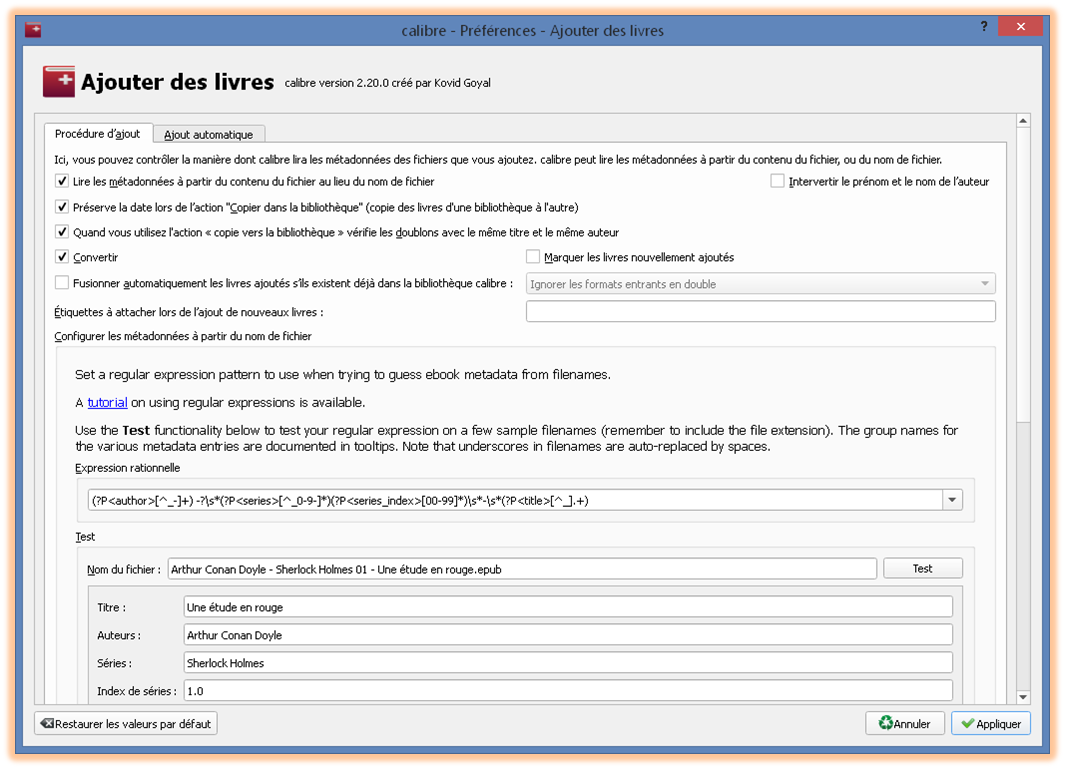Enable Intervertir le prénom et le nom
Screen dimensions: 1065x769
(x=778, y=181)
